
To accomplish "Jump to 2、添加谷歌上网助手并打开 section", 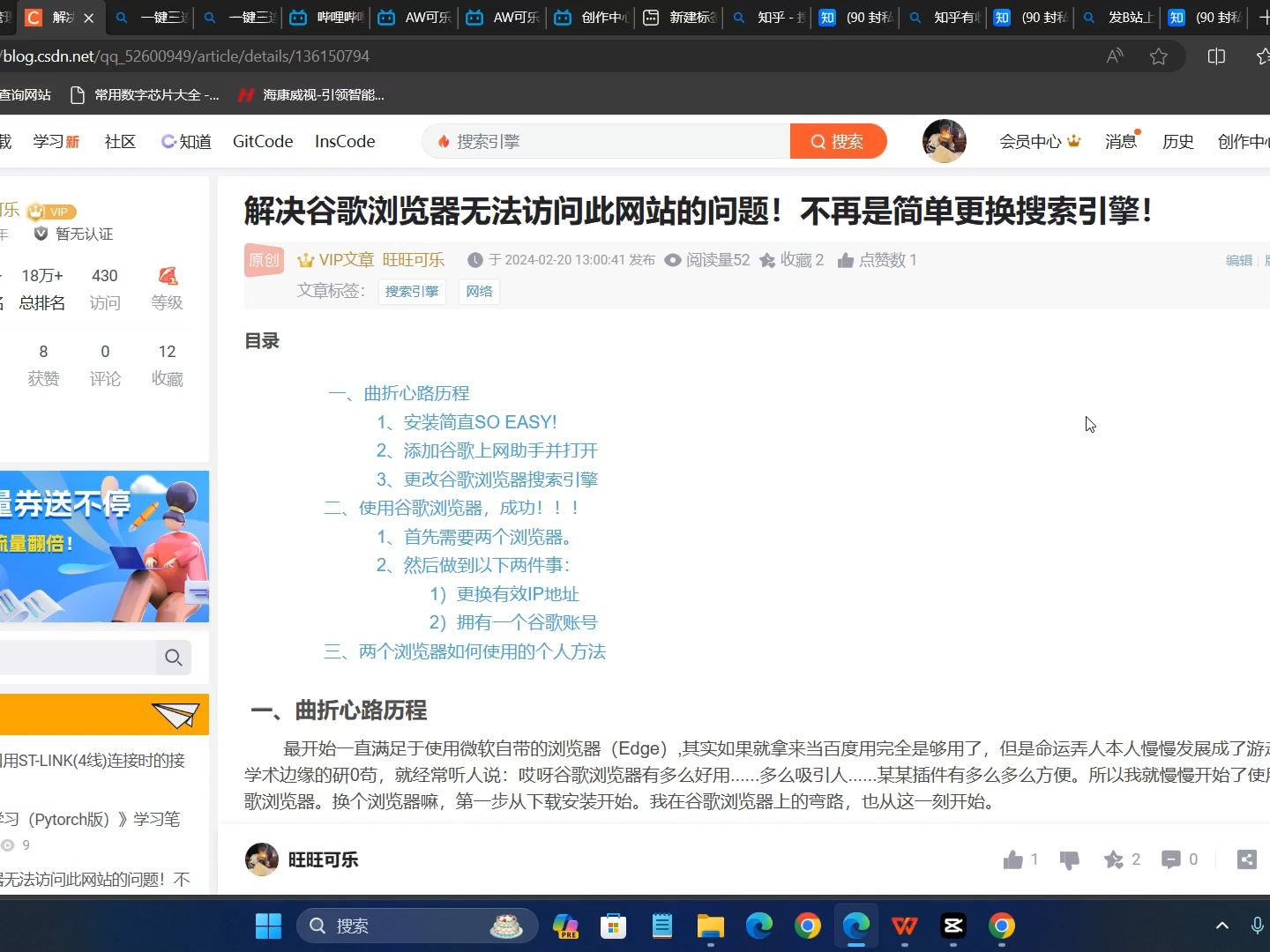I will tap(487, 450).
